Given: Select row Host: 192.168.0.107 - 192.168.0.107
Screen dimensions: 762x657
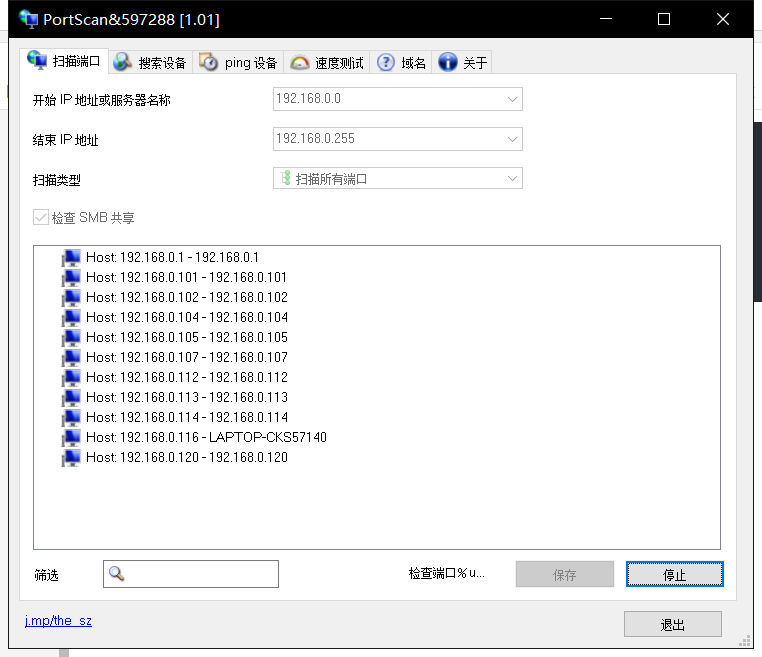Looking at the screenshot, I should click(187, 358).
